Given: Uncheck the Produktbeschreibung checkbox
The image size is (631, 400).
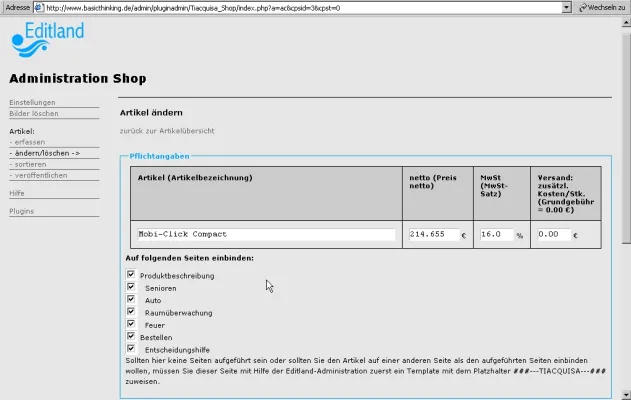Looking at the screenshot, I should (131, 274).
